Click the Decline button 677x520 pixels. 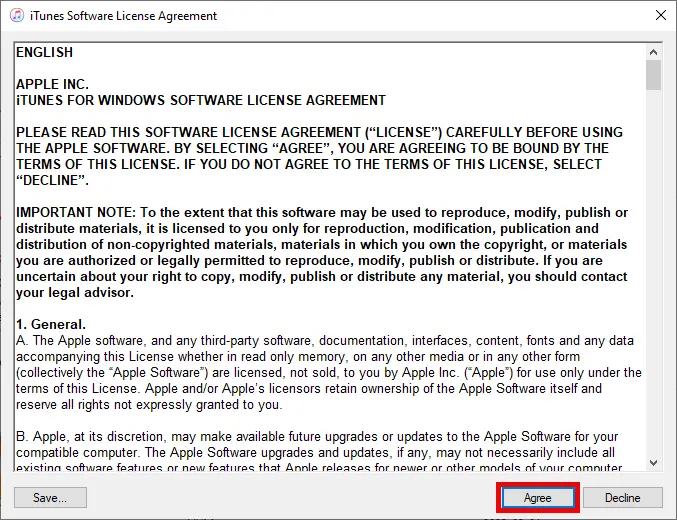[623, 498]
